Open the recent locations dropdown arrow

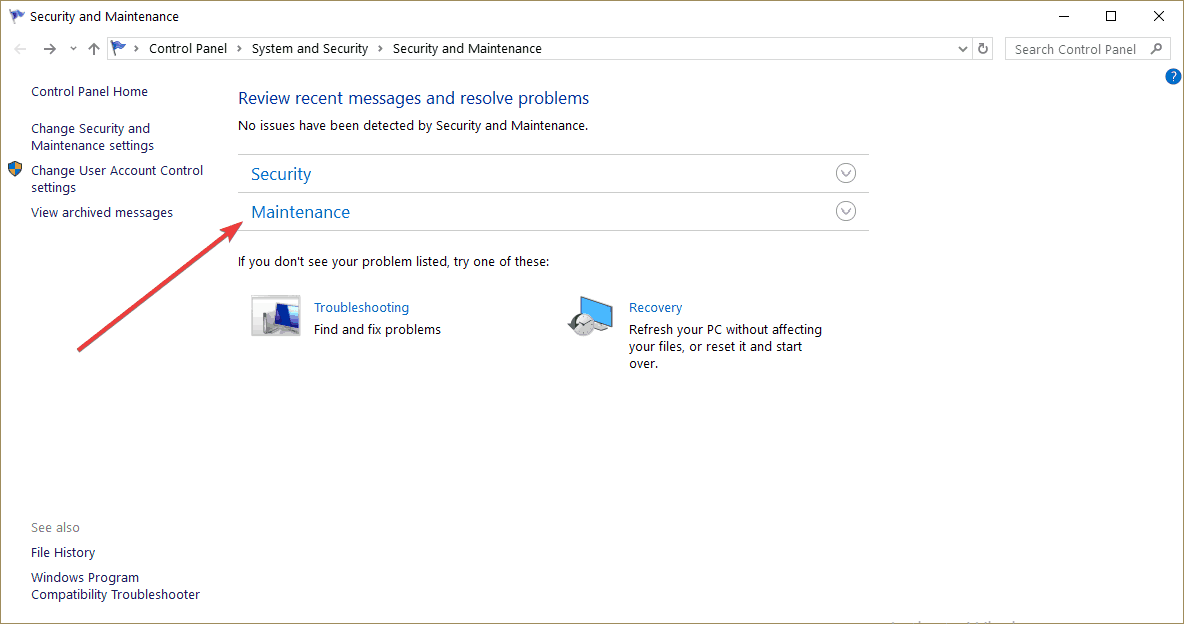(73, 49)
